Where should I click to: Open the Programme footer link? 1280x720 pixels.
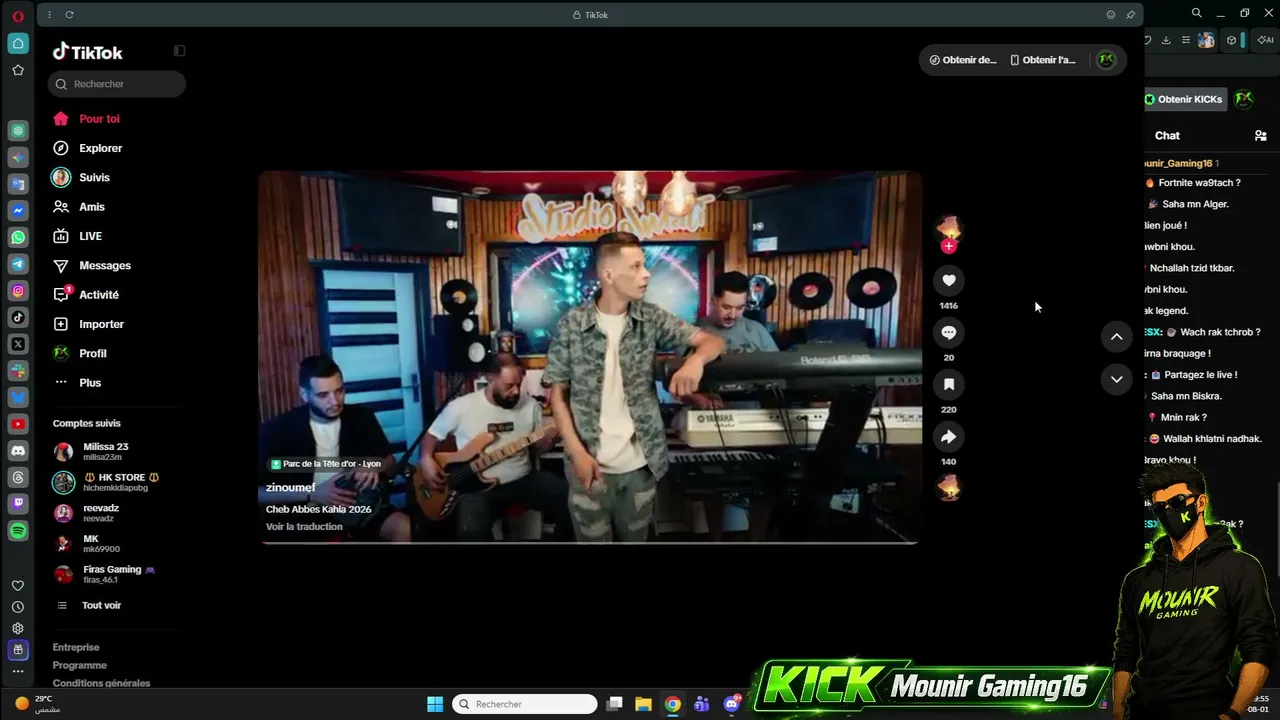79,665
